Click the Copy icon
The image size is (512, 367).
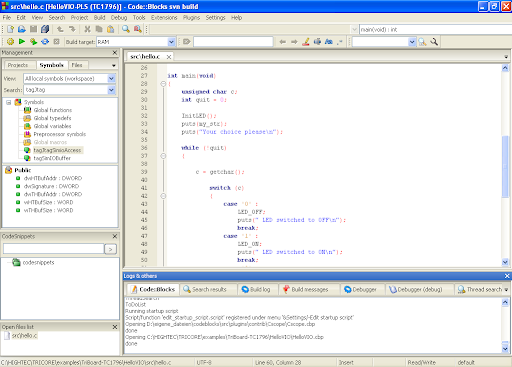pyautogui.click(x=99, y=29)
